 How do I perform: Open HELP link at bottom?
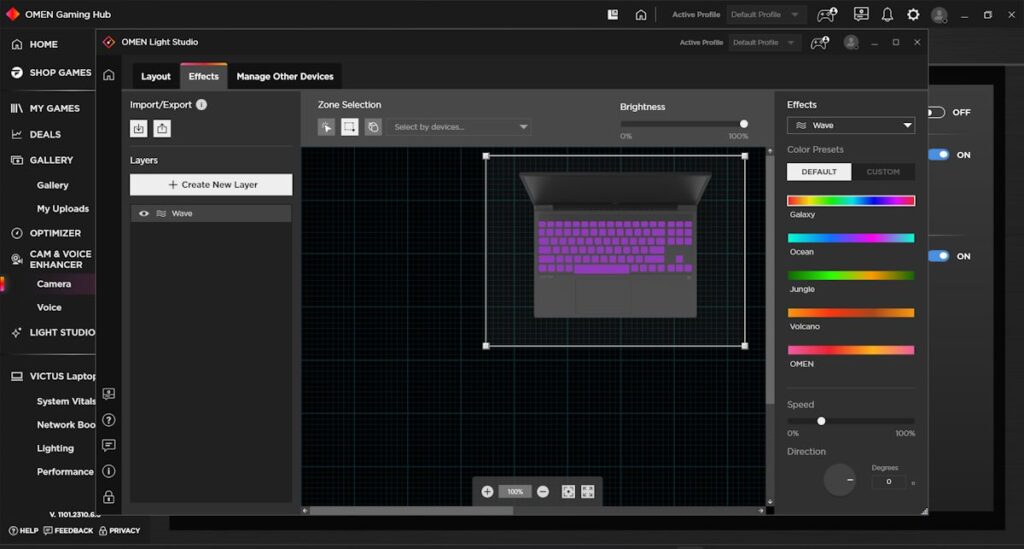(24, 531)
